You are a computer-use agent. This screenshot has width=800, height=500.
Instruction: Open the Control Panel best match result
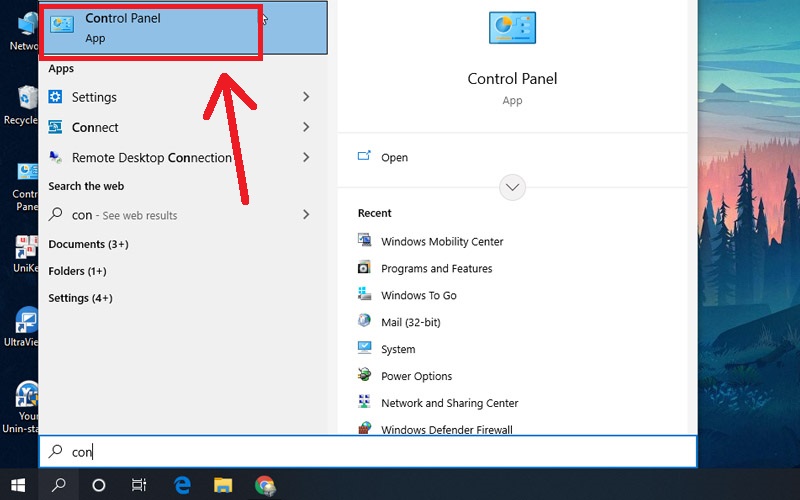(x=183, y=28)
